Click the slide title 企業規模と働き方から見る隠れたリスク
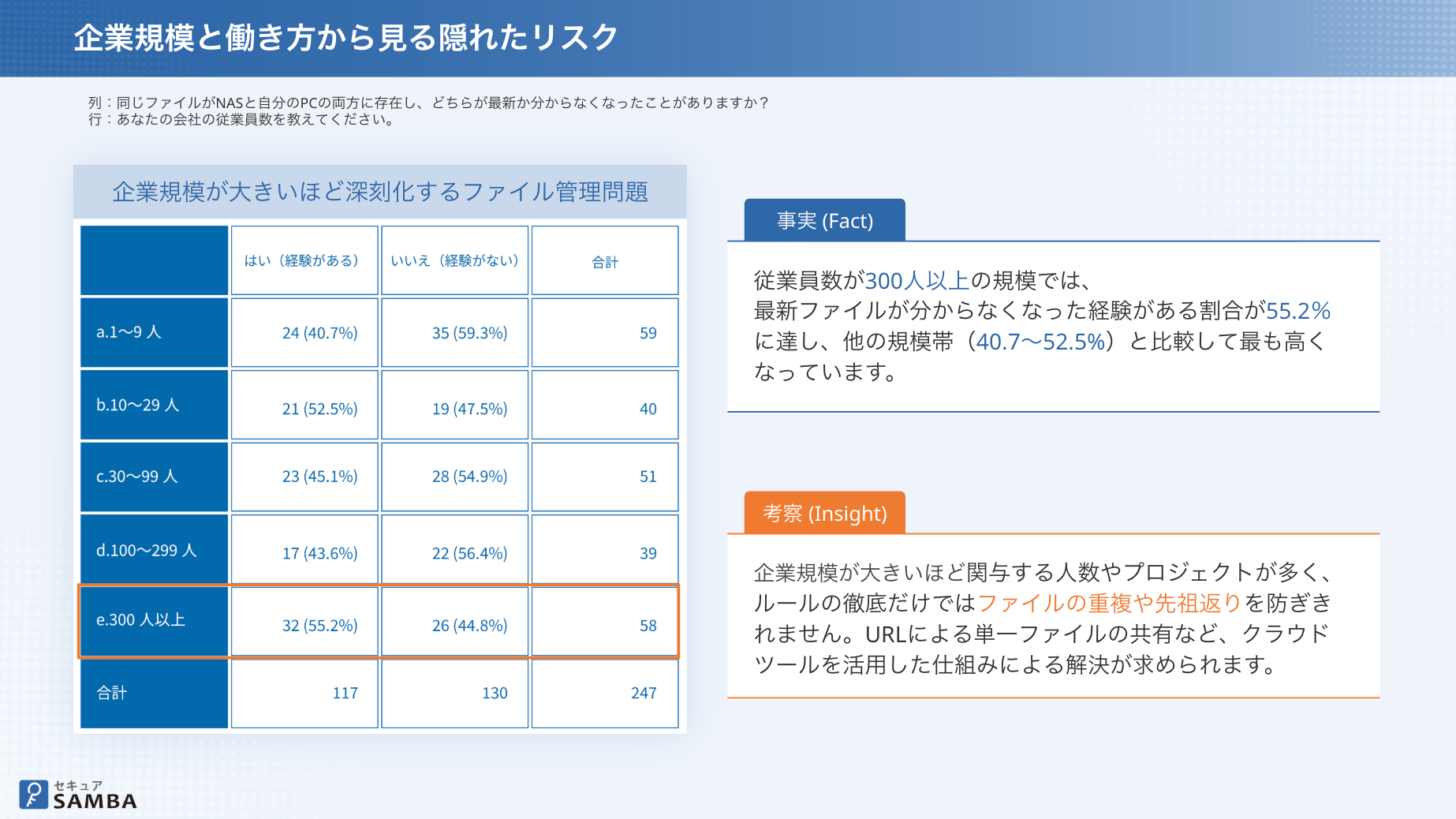Screen dimensions: 1456x819 (x=345, y=37)
